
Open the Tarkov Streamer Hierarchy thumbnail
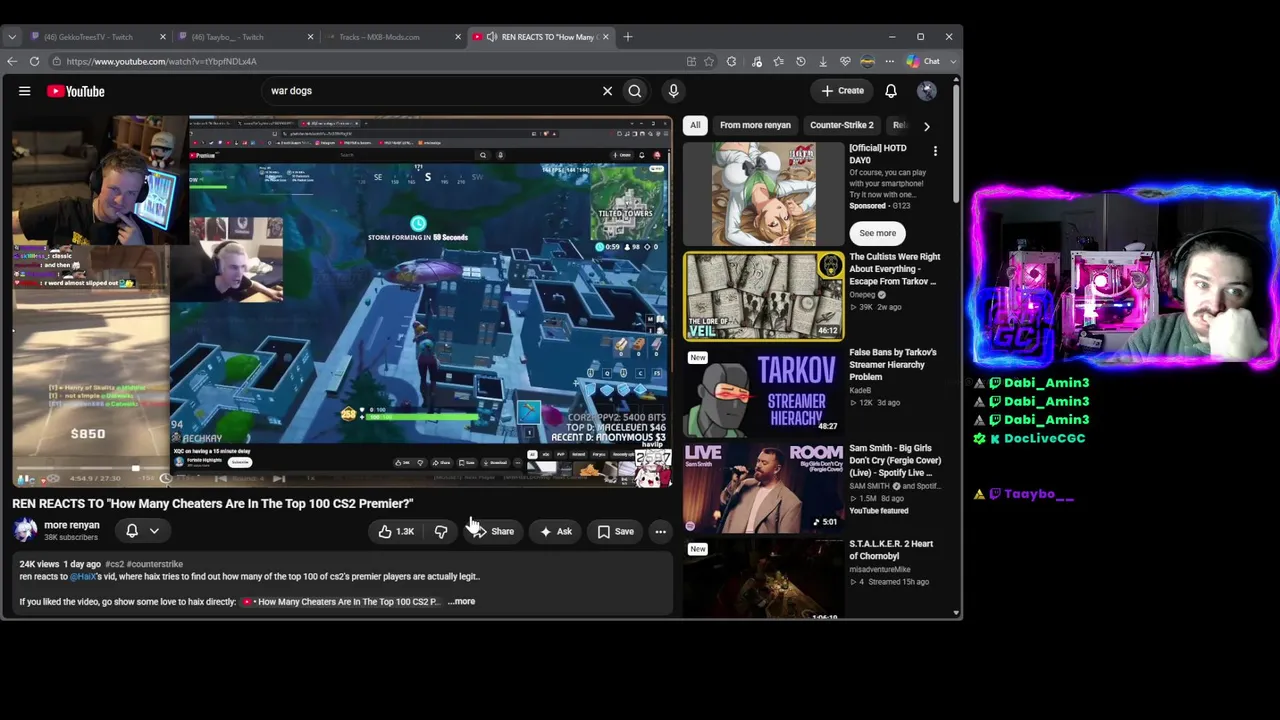tap(764, 391)
